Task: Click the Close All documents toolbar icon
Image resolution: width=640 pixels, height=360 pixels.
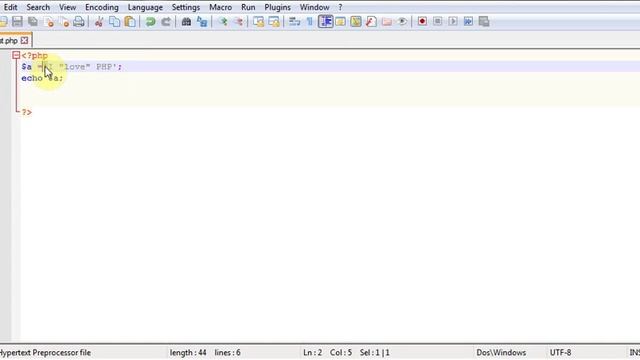Action: tap(64, 21)
